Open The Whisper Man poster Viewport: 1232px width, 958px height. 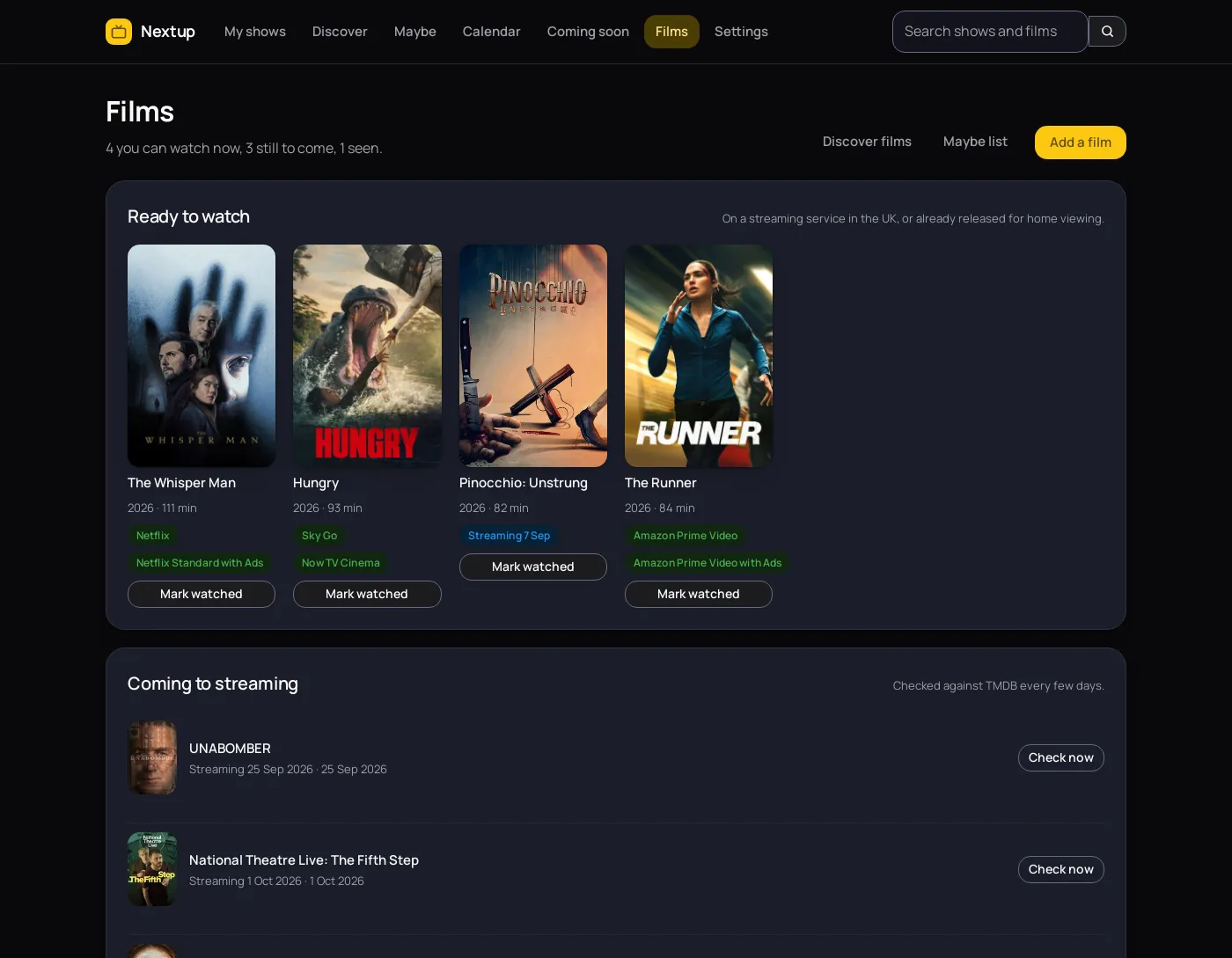202,355
